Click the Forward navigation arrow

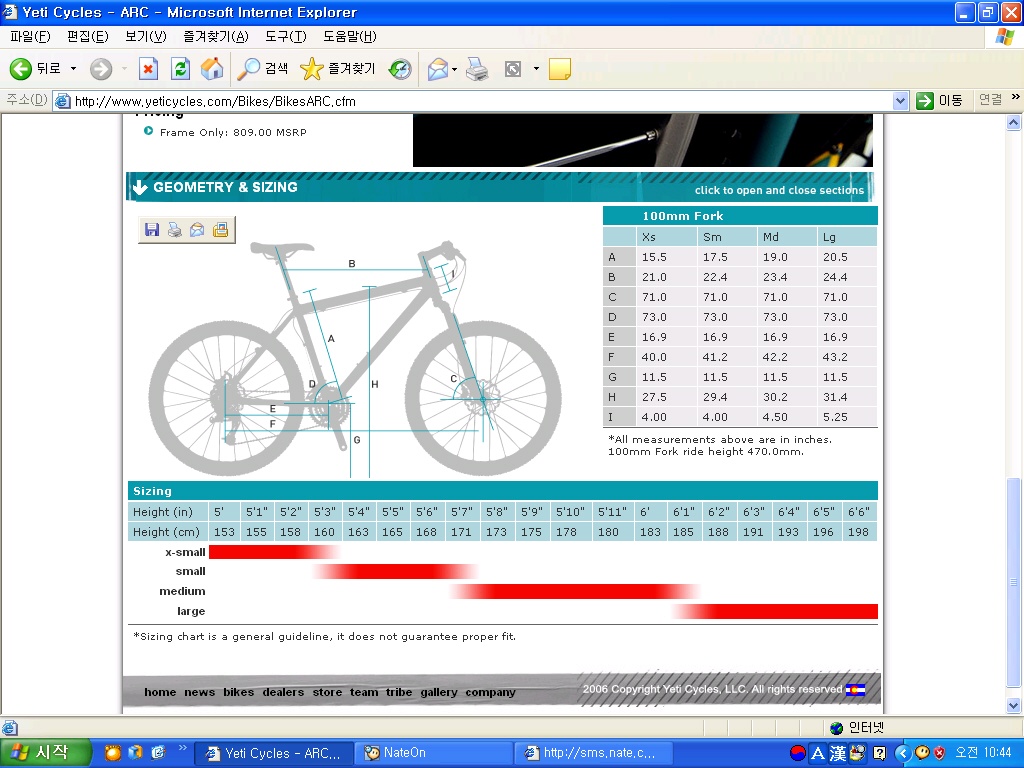101,69
